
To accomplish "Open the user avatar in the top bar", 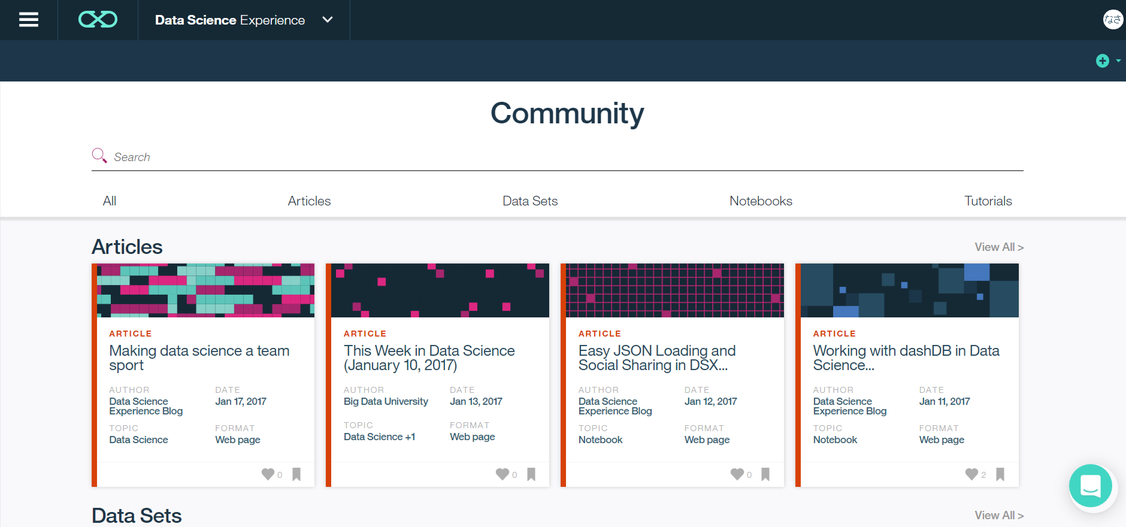I will [1112, 20].
